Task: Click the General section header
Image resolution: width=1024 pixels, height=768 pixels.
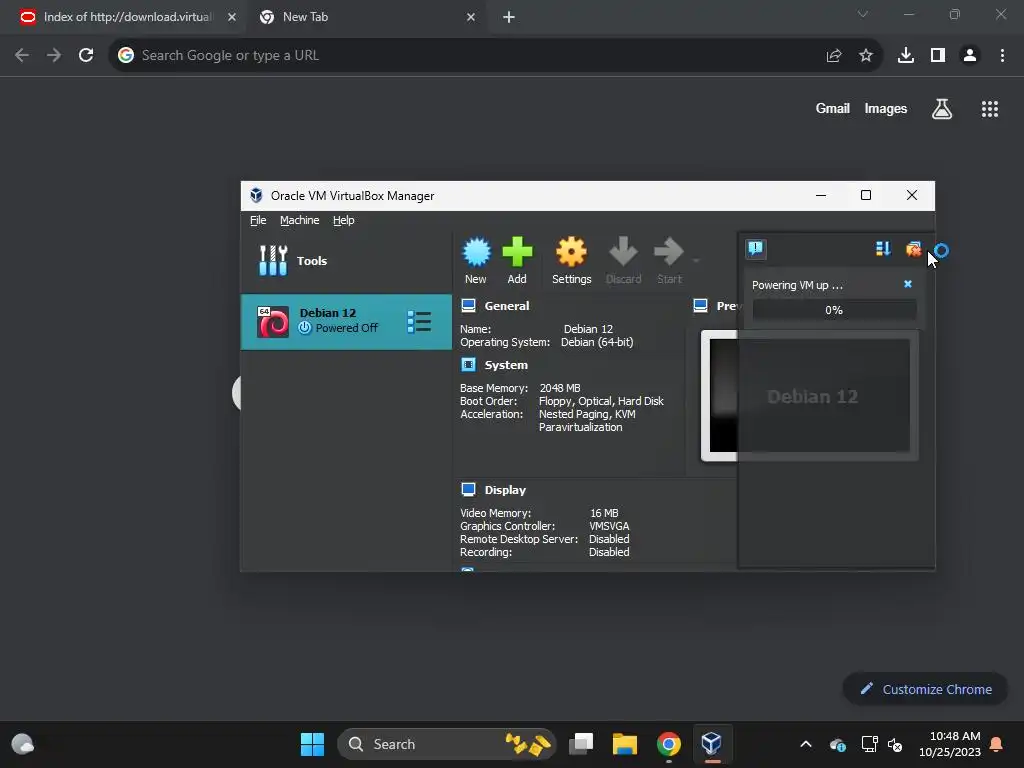Action: click(507, 306)
